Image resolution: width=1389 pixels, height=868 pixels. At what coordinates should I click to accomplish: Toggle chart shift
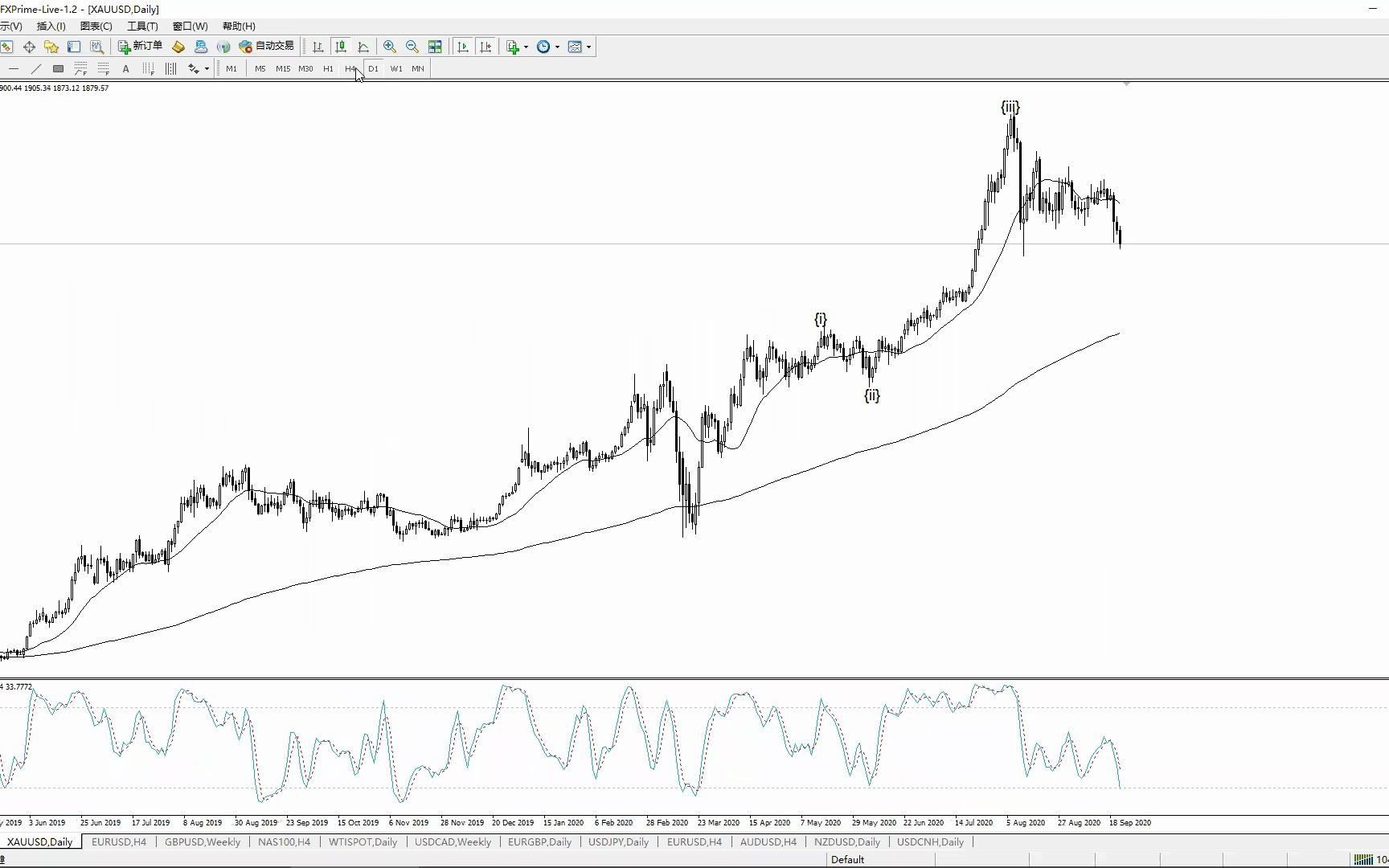[x=486, y=47]
